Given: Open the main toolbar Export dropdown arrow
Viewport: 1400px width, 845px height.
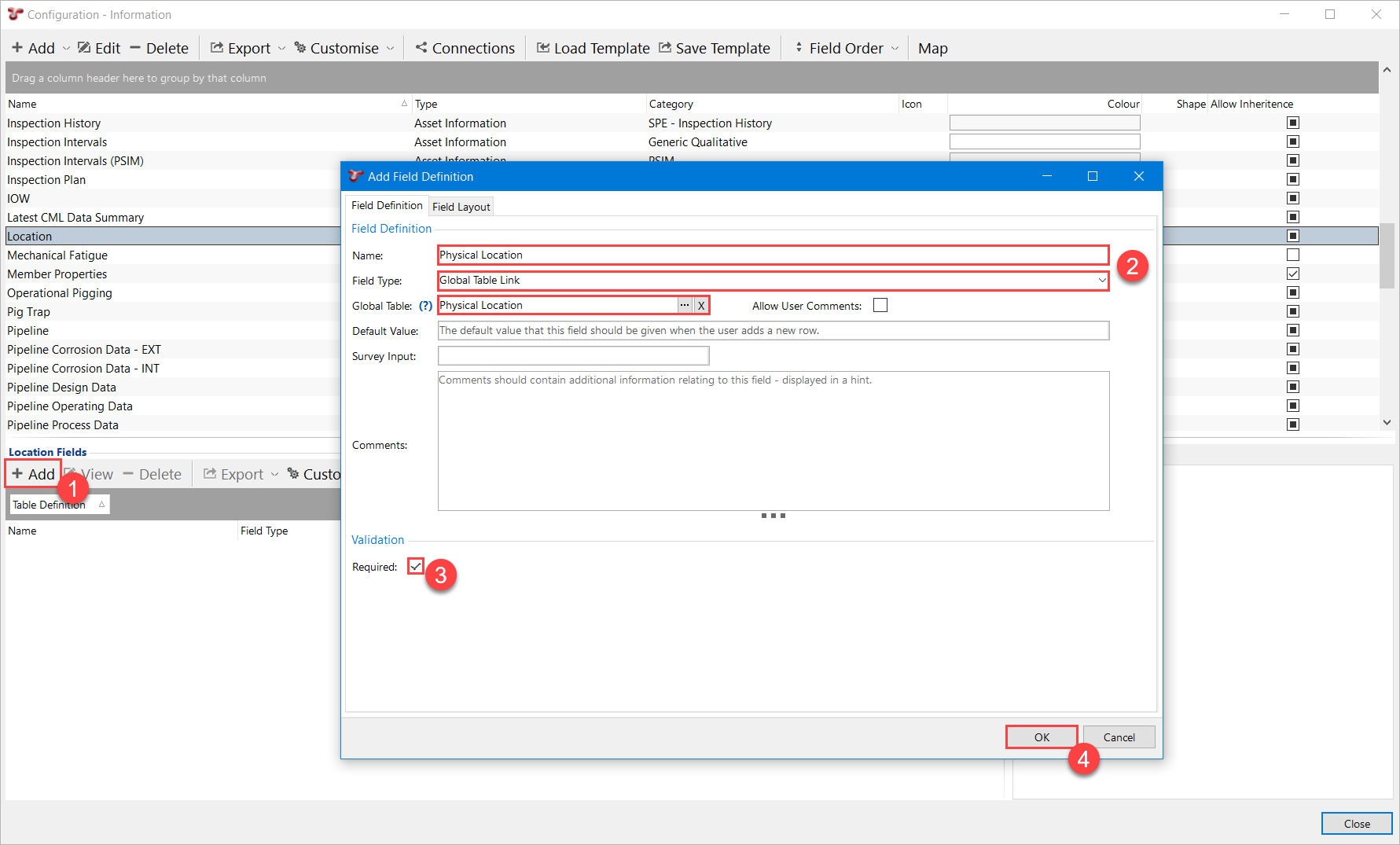Looking at the screenshot, I should 281,48.
